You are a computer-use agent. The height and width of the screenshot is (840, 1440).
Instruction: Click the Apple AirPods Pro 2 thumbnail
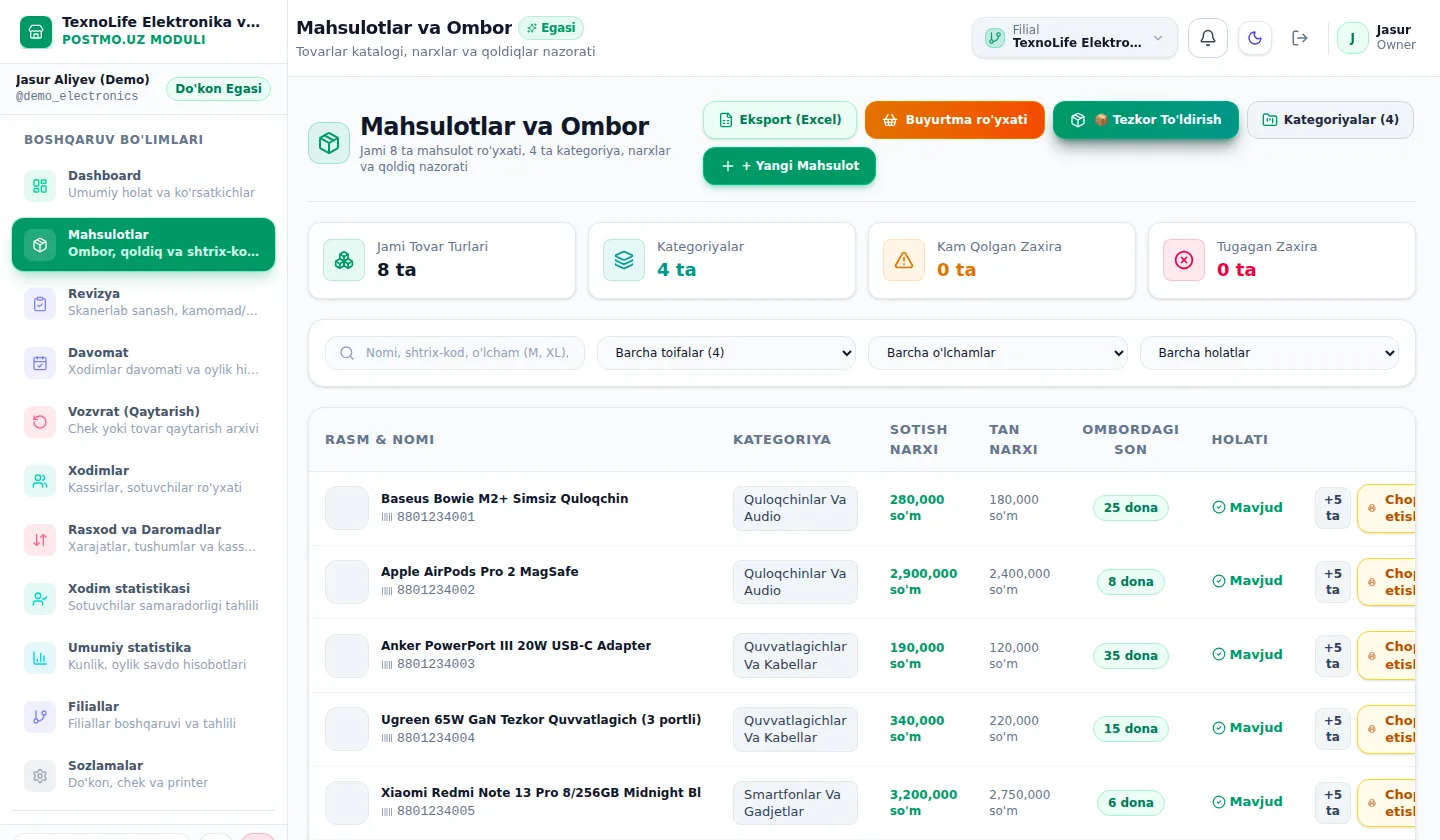click(347, 582)
